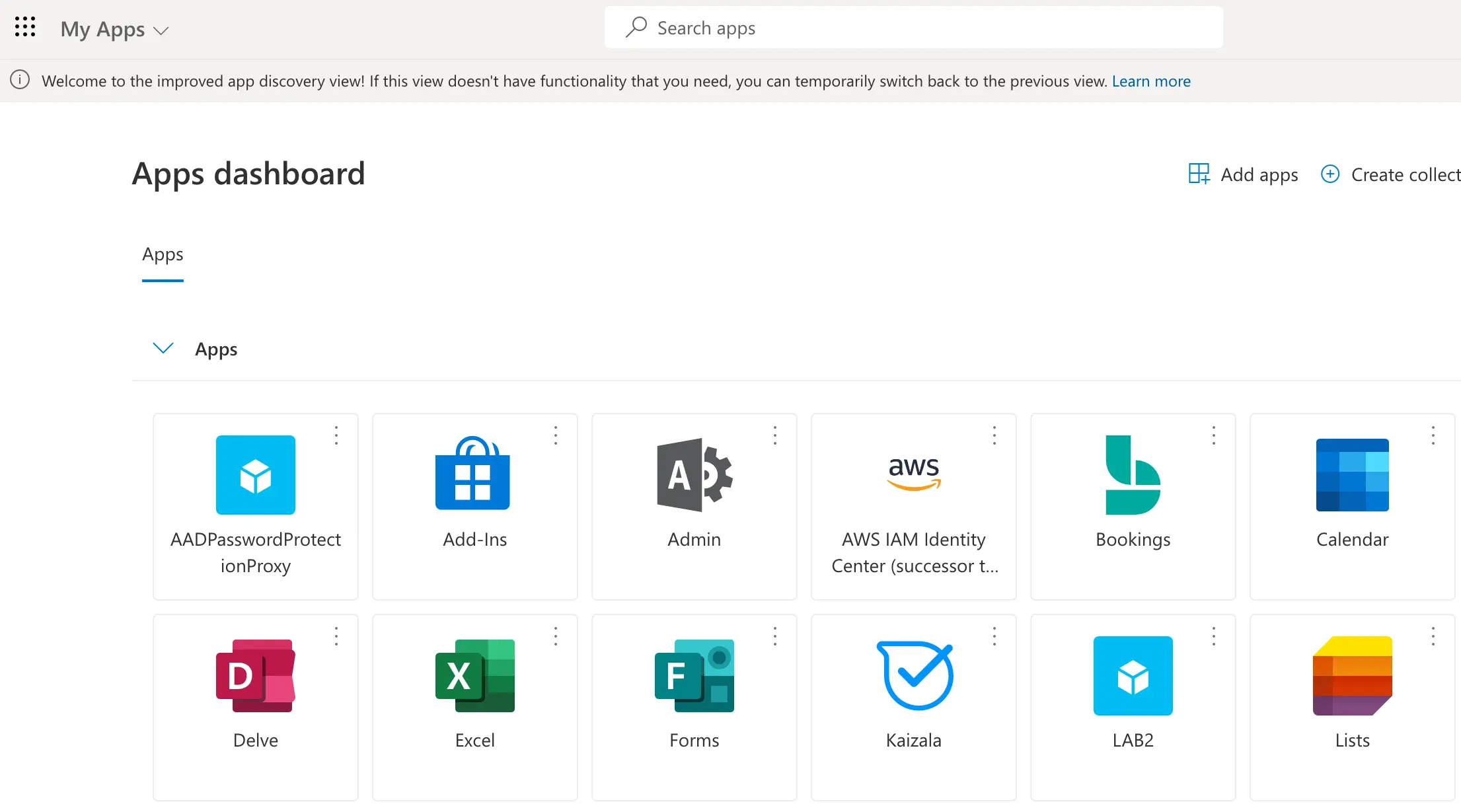
Task: Focus the Search apps field
Action: click(912, 28)
